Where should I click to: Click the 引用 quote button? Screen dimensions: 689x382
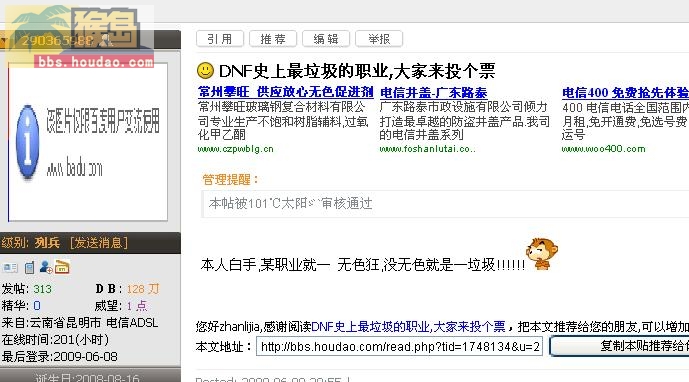pyautogui.click(x=220, y=39)
